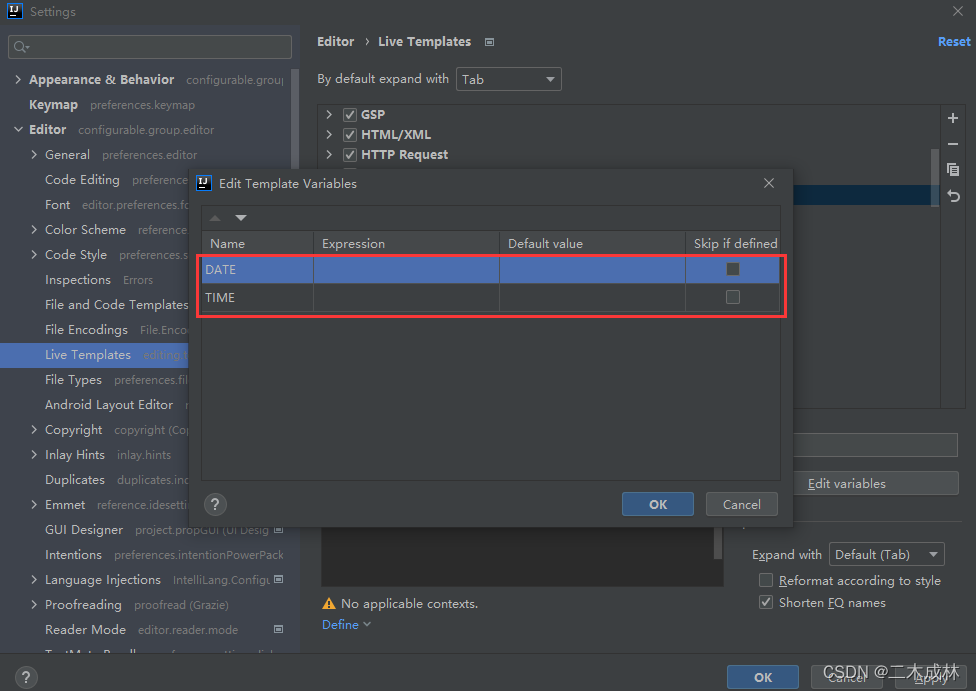Select Inspections settings page
976x691 pixels.
click(78, 280)
